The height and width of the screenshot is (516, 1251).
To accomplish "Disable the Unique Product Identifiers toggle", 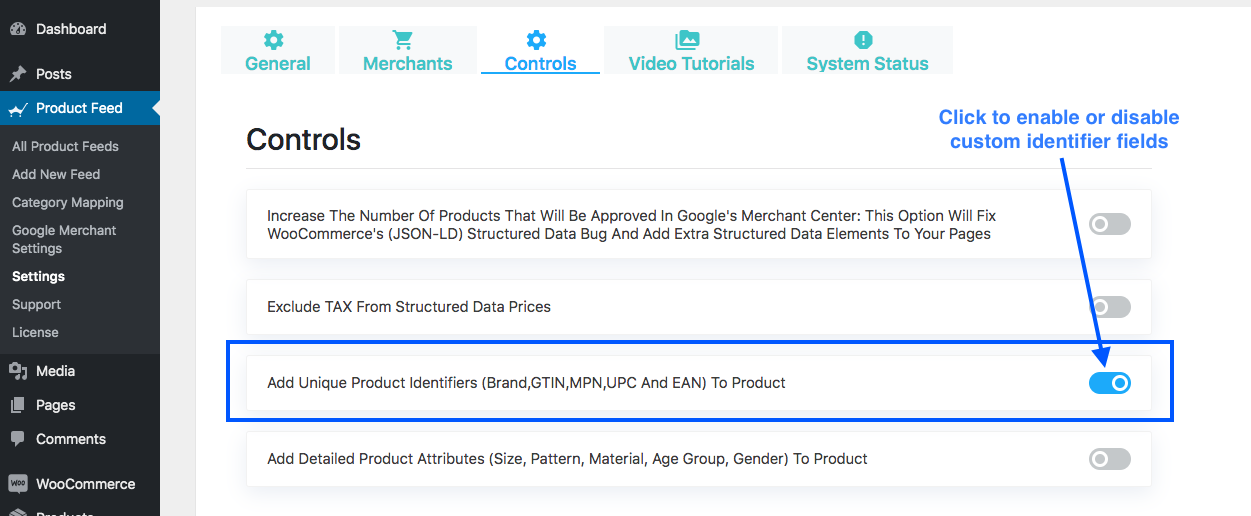I will coord(1109,382).
